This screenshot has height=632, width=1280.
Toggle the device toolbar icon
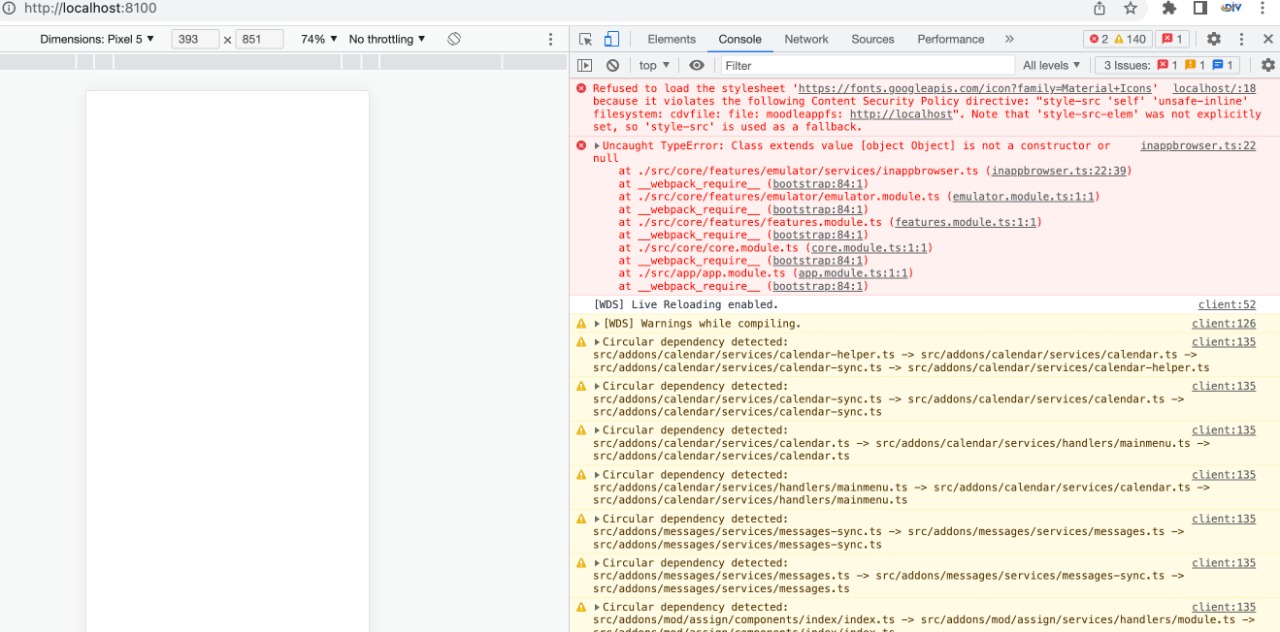pos(611,39)
